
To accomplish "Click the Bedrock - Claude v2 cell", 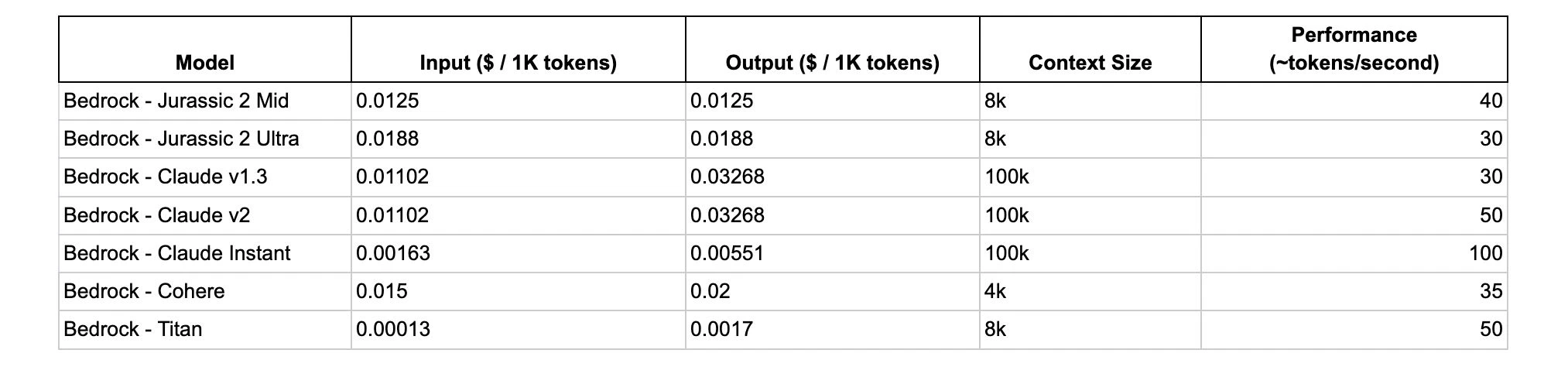I will click(x=156, y=214).
